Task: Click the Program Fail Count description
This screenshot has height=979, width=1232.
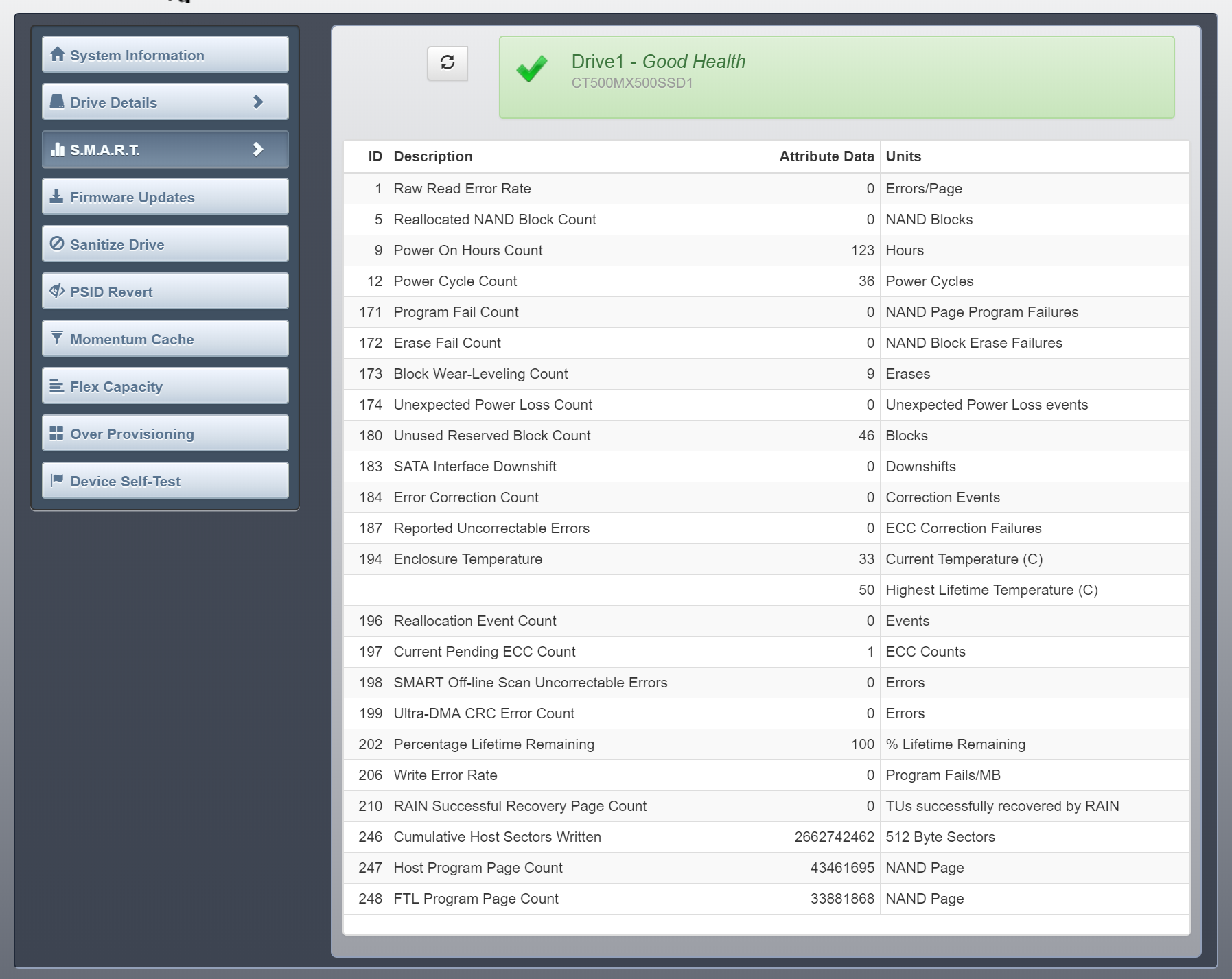Action: pos(456,312)
